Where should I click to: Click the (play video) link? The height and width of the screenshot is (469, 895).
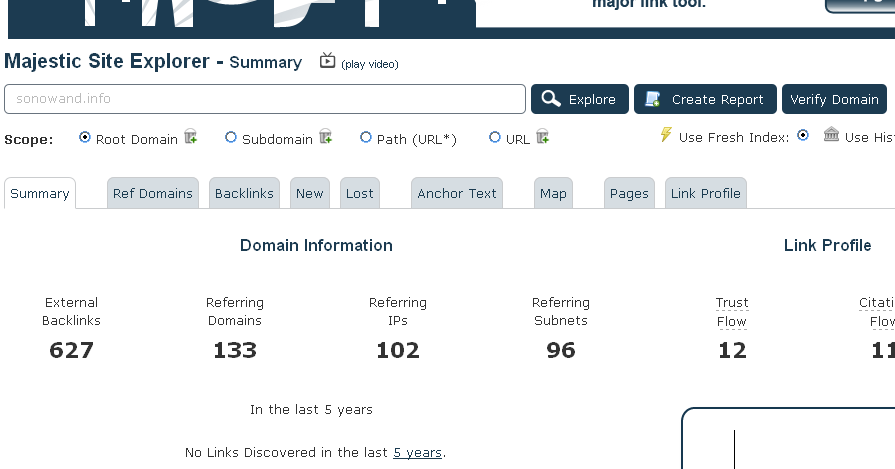pos(370,64)
